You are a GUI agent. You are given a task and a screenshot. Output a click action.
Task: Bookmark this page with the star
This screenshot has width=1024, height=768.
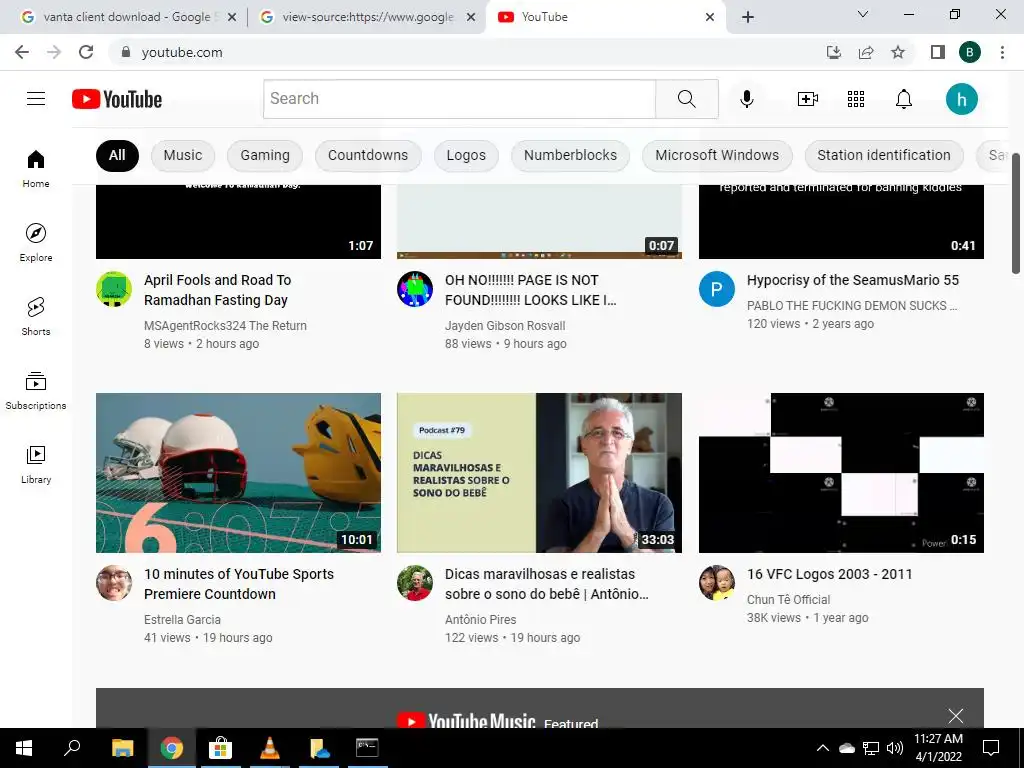coord(898,52)
